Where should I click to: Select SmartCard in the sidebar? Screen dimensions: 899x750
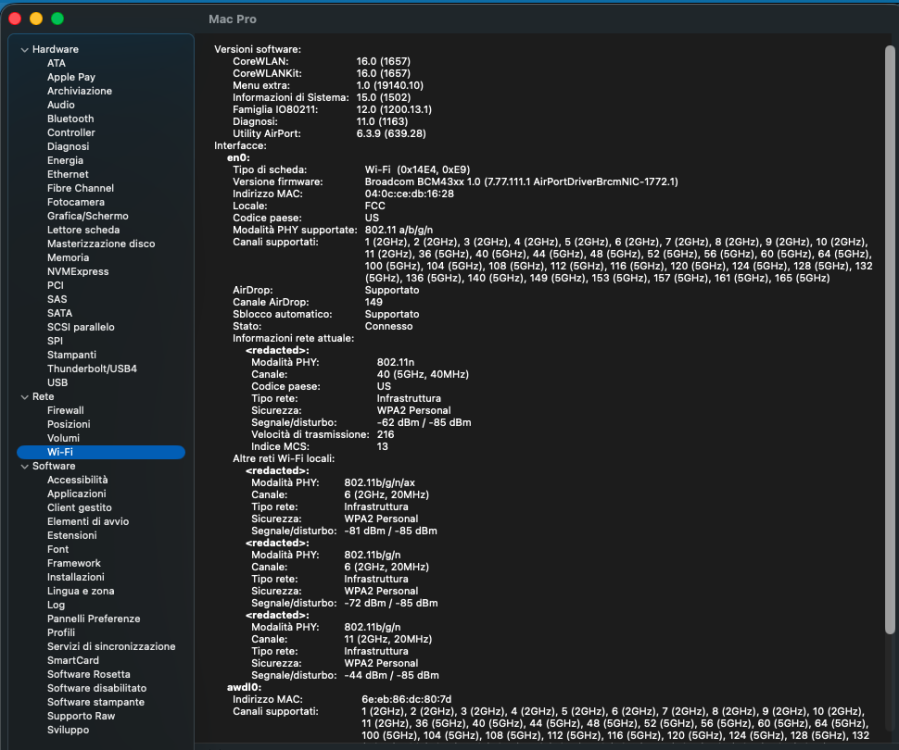coord(73,661)
